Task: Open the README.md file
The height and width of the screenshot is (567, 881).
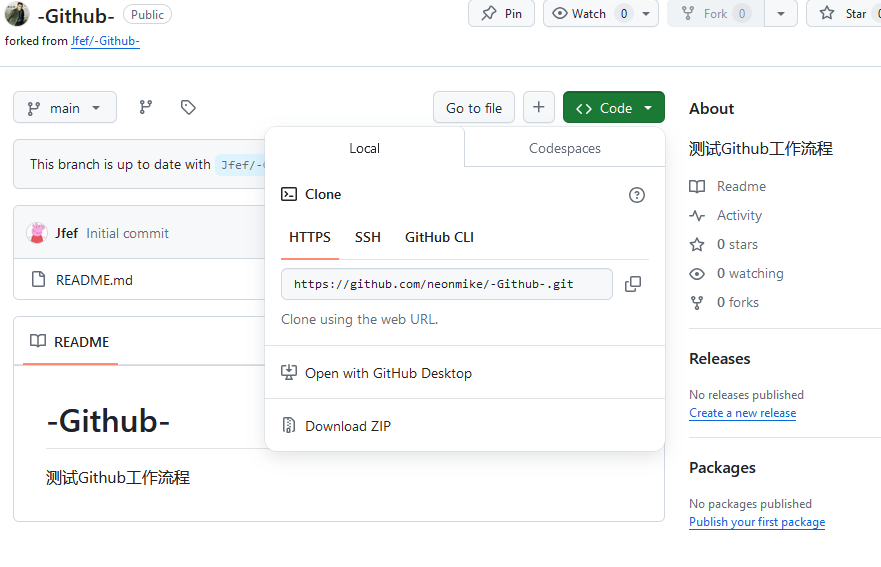Action: click(94, 280)
